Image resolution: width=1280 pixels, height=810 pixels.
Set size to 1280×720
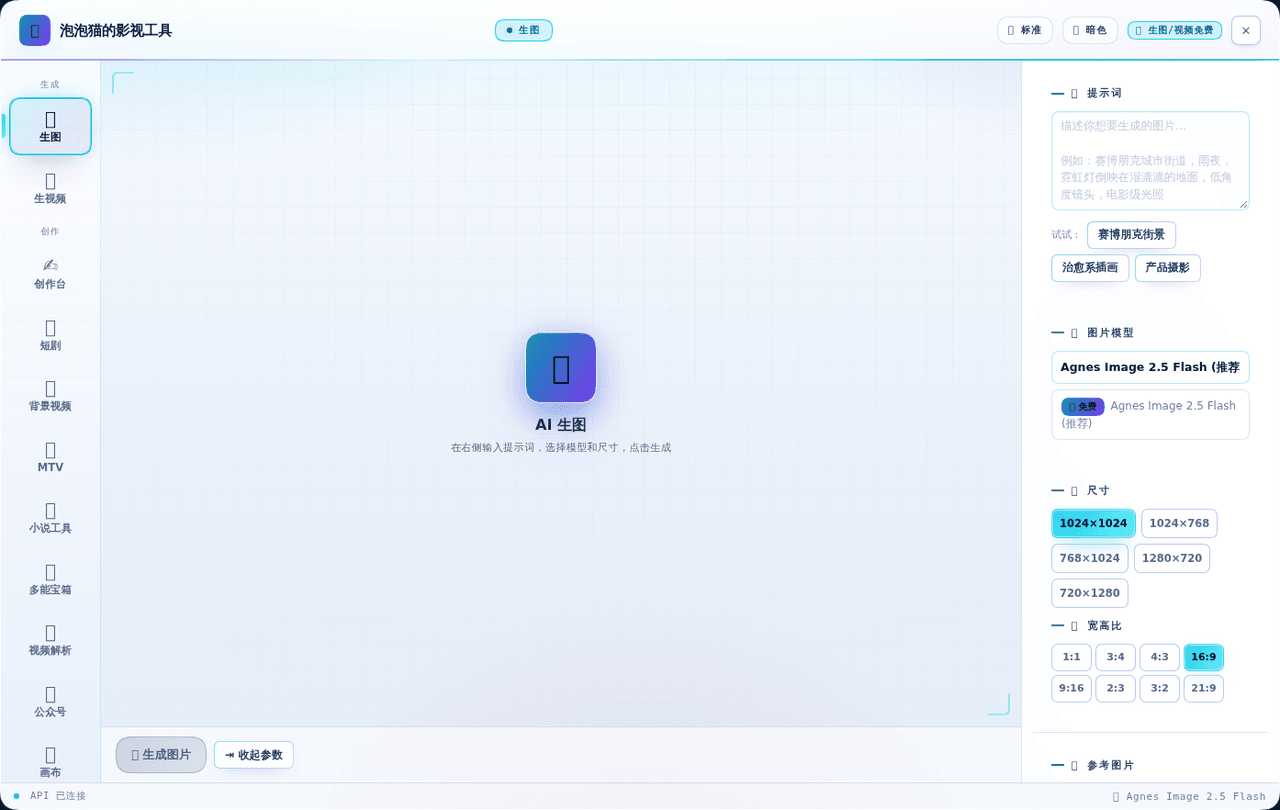point(1172,558)
